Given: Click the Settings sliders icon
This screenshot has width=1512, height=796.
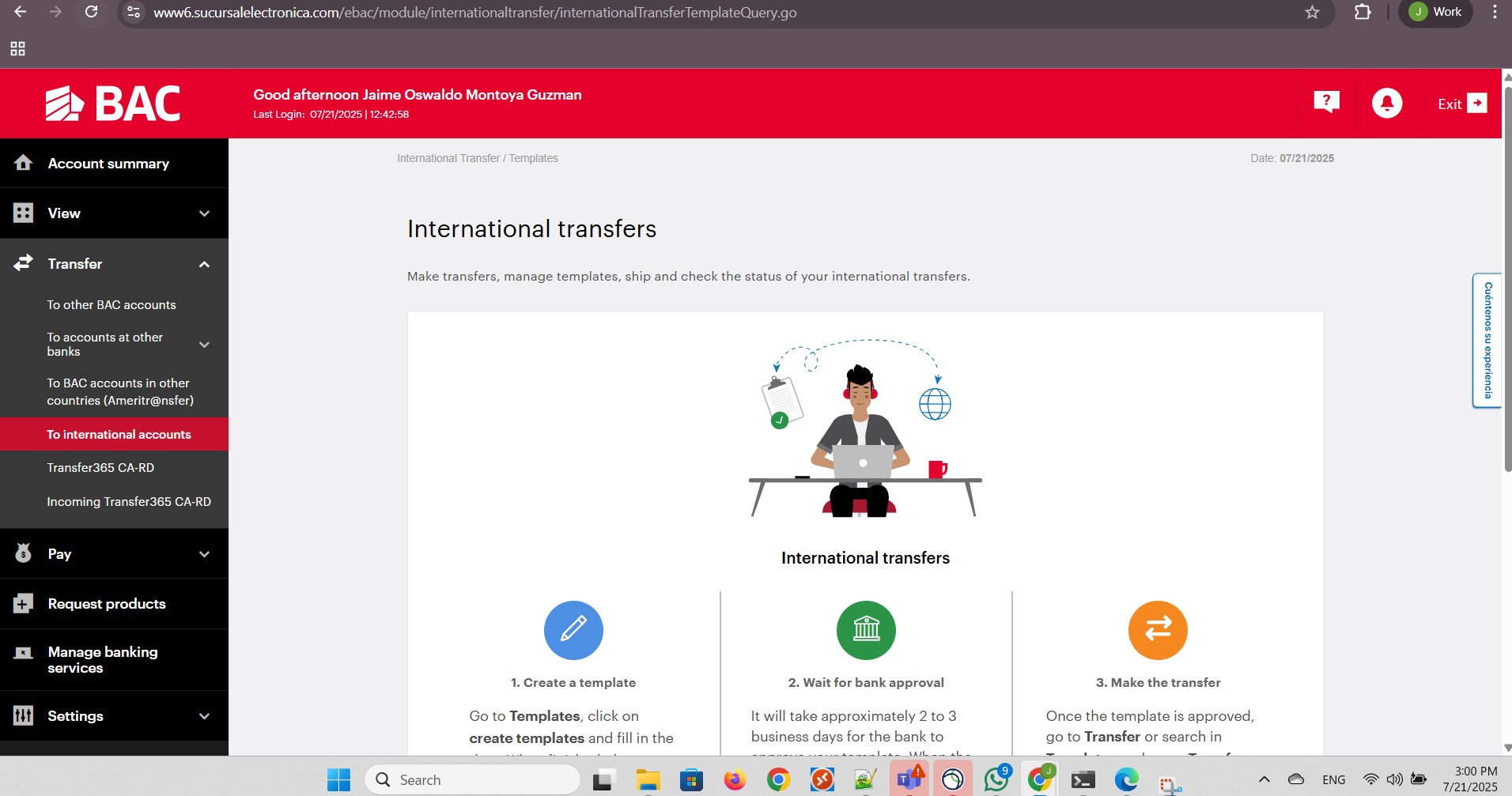Looking at the screenshot, I should (x=24, y=715).
